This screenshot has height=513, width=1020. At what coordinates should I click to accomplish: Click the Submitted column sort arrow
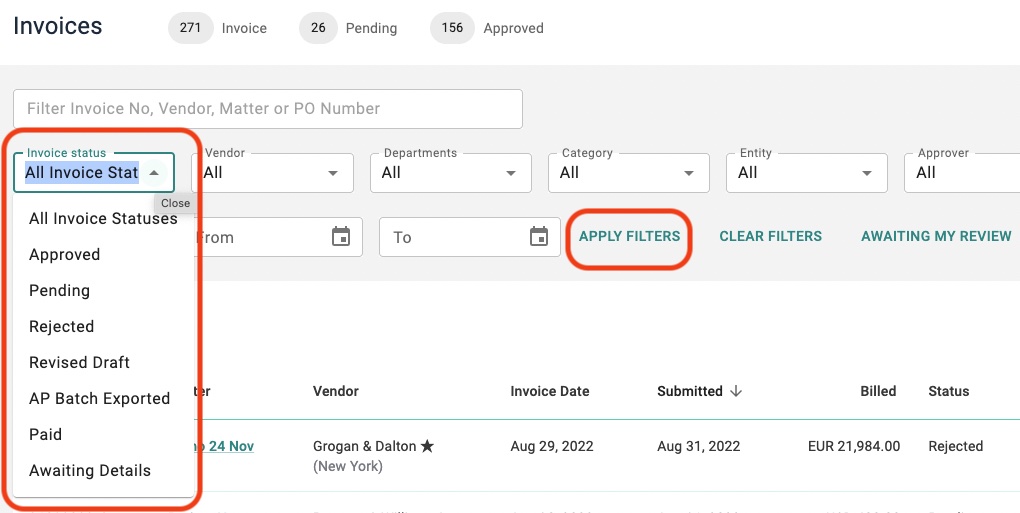click(736, 391)
